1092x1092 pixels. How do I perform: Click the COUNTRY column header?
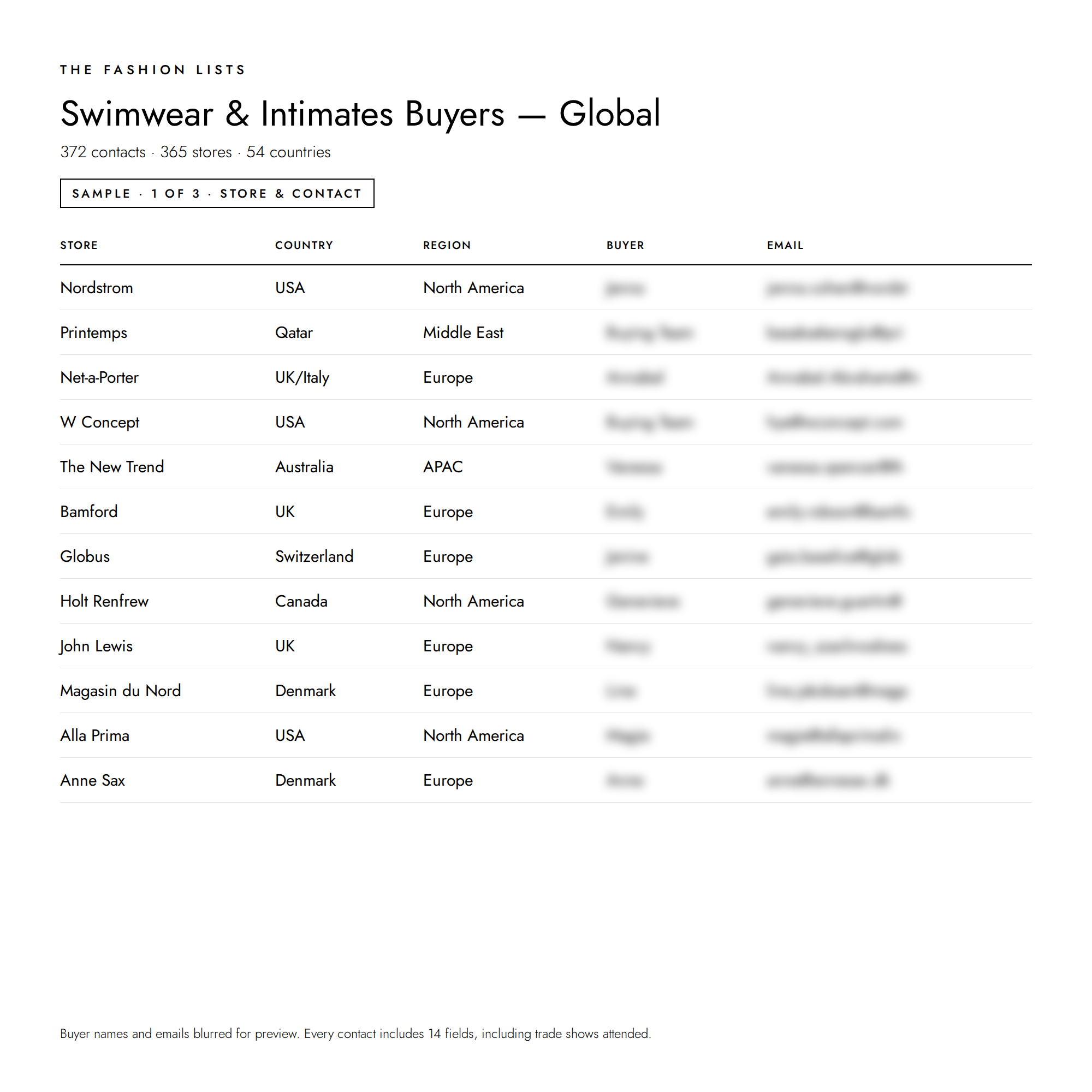click(304, 245)
